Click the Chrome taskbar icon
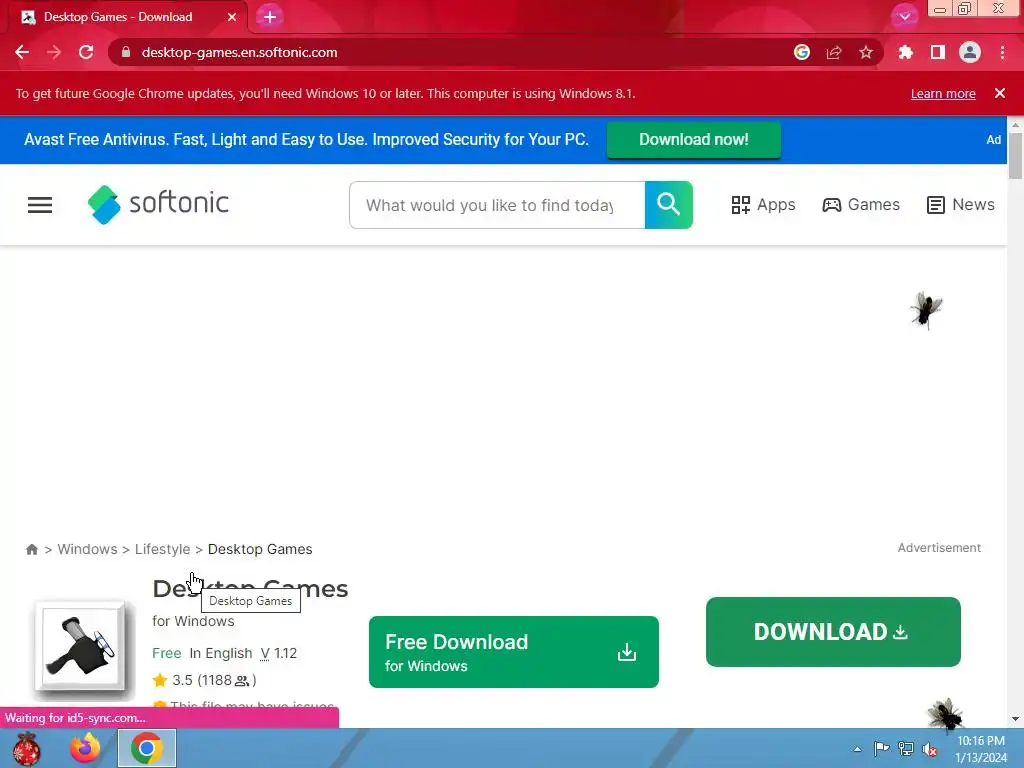1024x768 pixels. (147, 748)
